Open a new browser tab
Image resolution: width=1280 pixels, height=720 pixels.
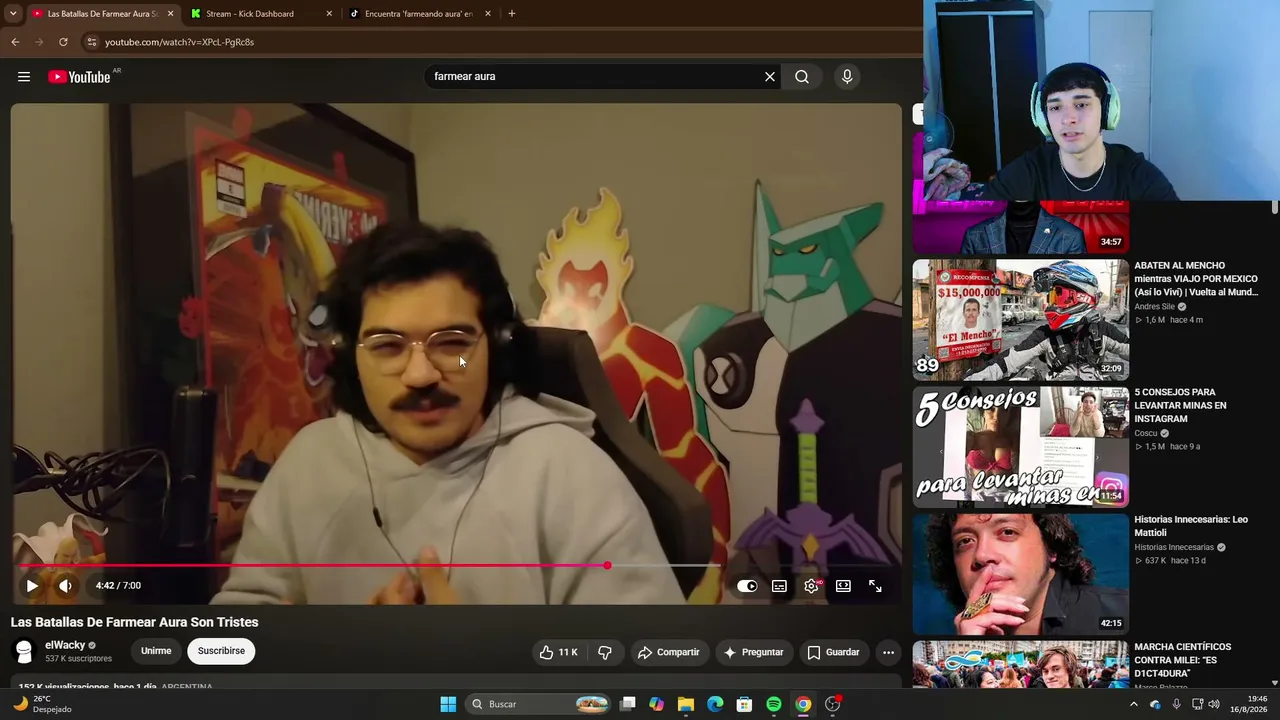coord(512,14)
